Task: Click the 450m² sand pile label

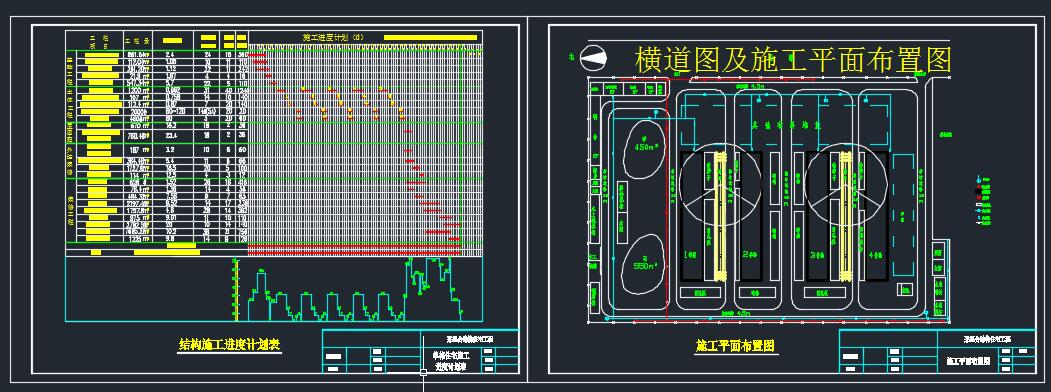Action: coord(646,148)
